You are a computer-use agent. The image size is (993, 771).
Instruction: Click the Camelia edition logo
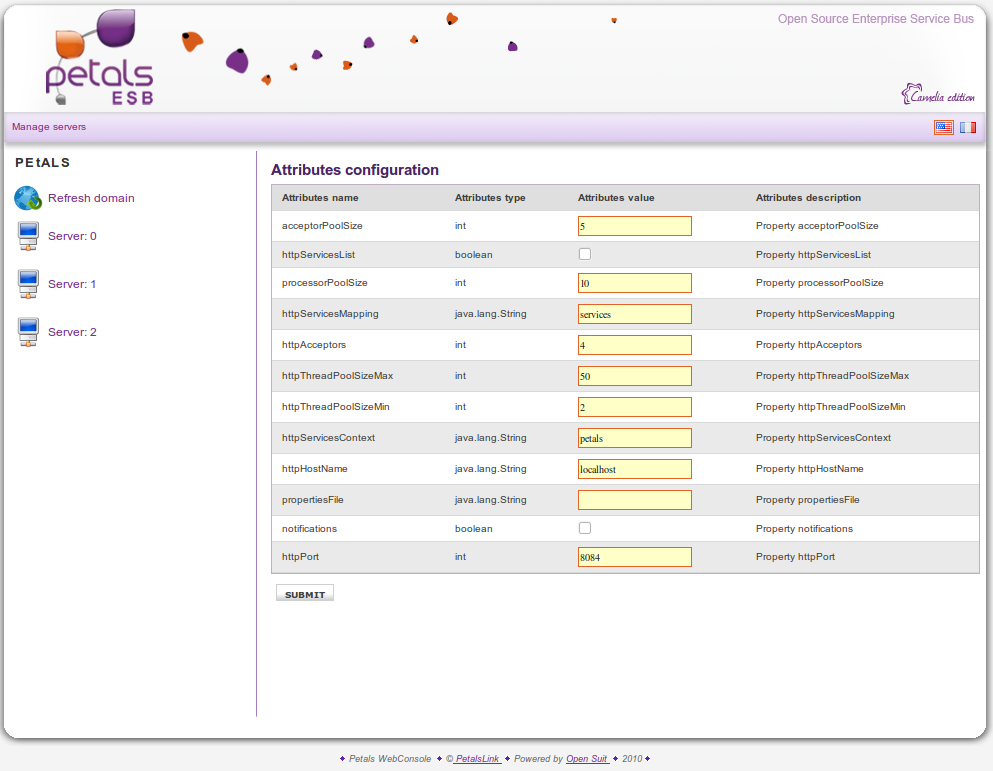(x=937, y=95)
